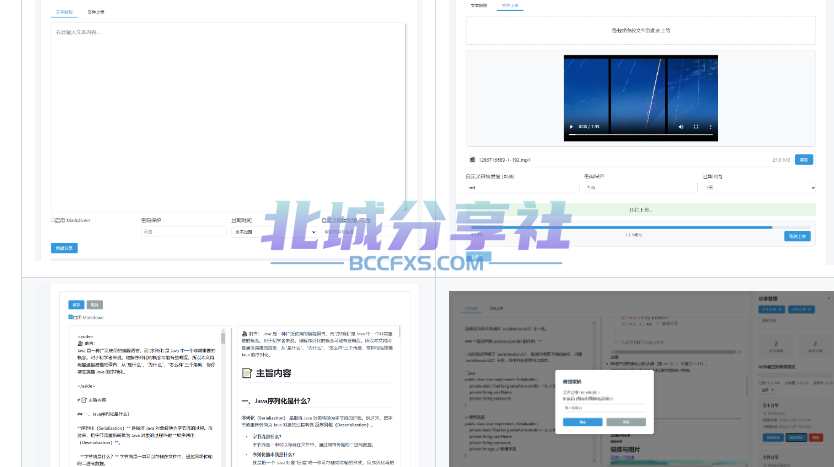Image resolution: width=834 pixels, height=467 pixels.
Task: Click the copy link button on the text share card
Action: (x=773, y=437)
